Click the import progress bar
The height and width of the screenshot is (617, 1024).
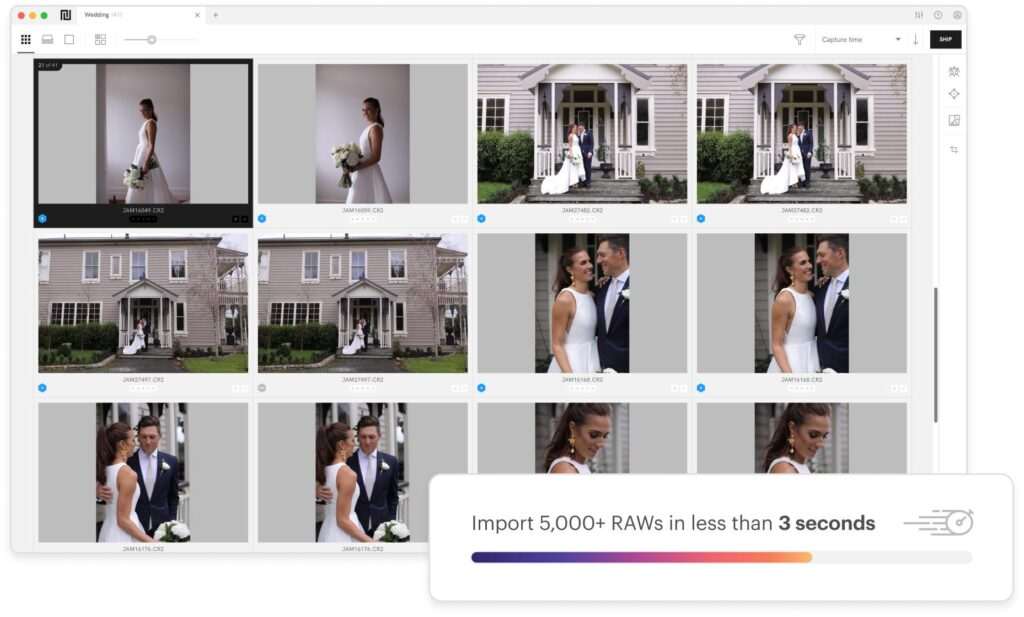(x=722, y=558)
